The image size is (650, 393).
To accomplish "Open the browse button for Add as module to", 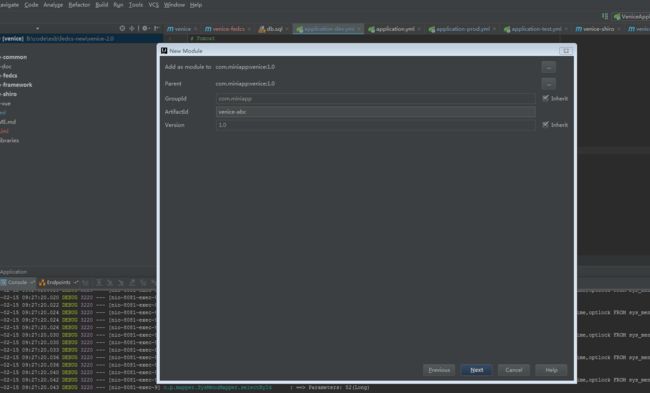I will click(548, 67).
